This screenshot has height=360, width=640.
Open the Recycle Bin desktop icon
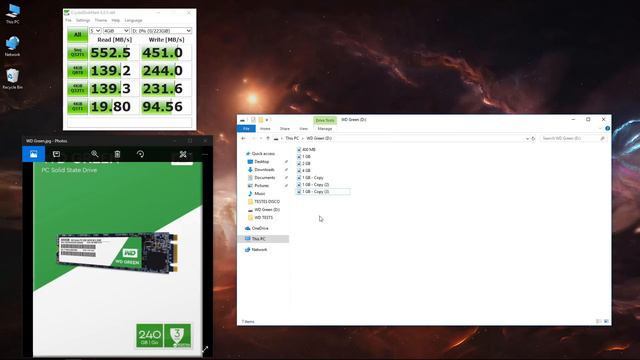pos(13,79)
